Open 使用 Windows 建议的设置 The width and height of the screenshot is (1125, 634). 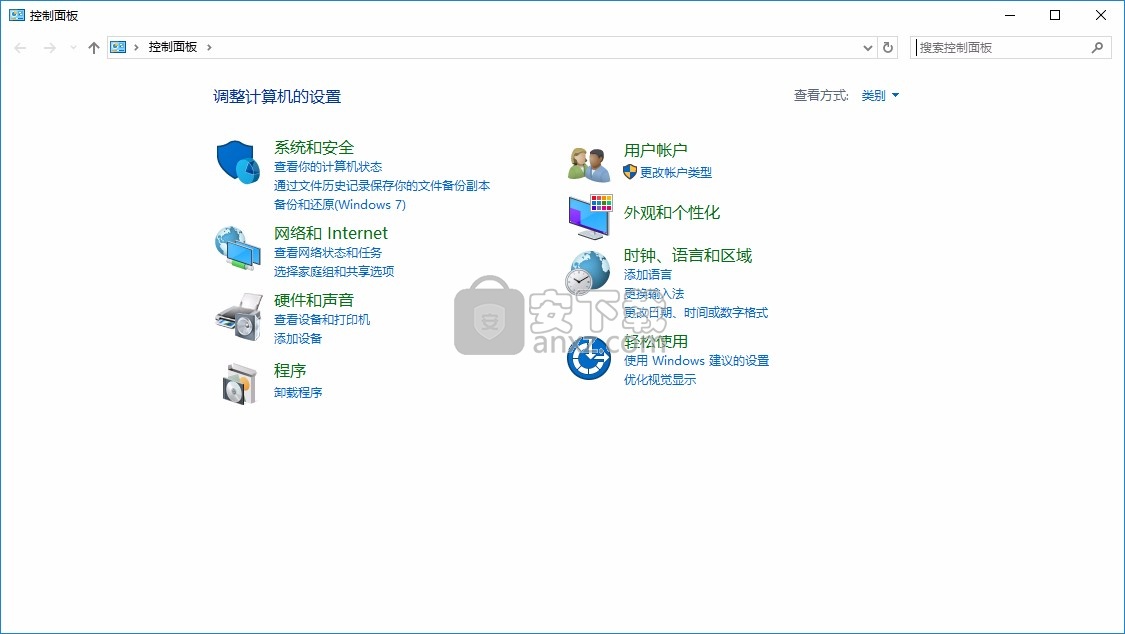tap(696, 360)
